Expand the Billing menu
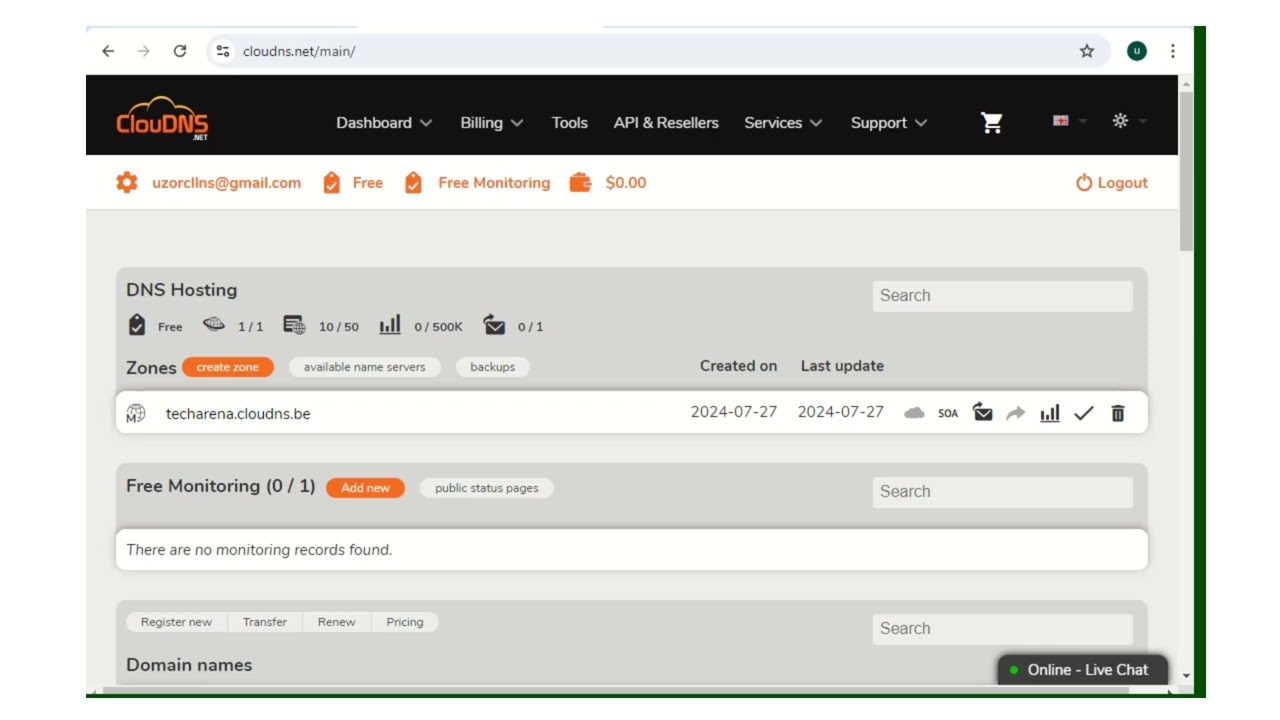The height and width of the screenshot is (720, 1280). [491, 123]
